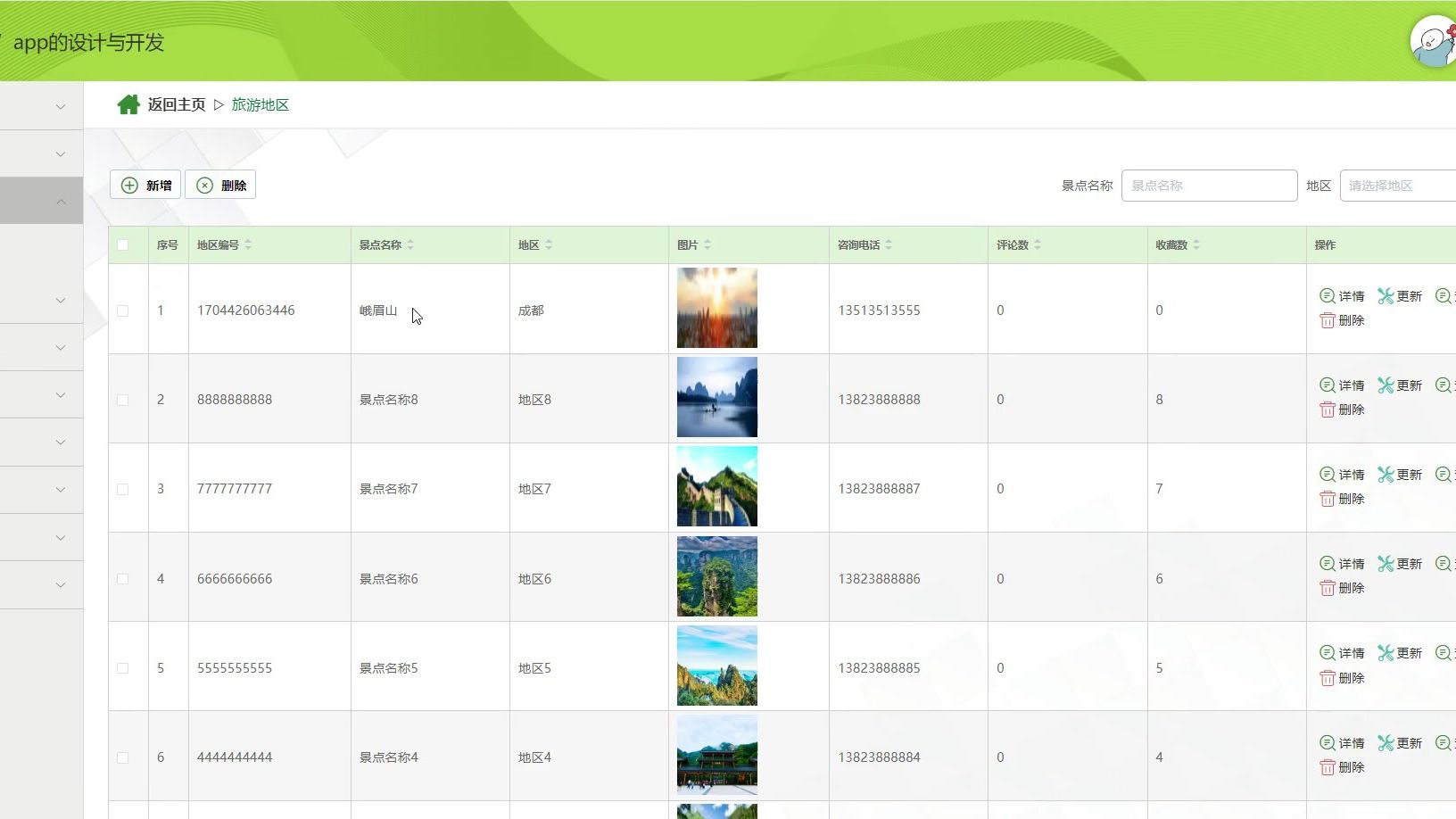1456x819 pixels.
Task: Click the 地区编号 cell 1704426063446
Action: point(246,310)
